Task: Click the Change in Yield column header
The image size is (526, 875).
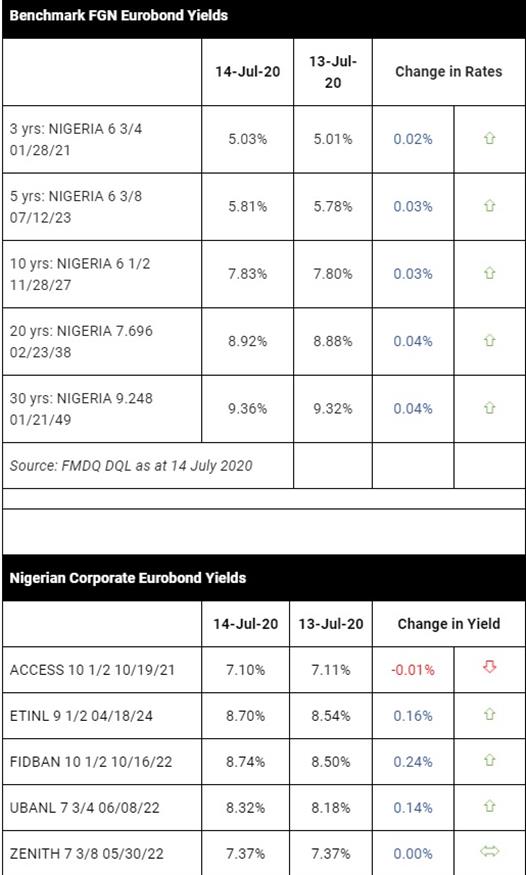Action: click(x=448, y=623)
